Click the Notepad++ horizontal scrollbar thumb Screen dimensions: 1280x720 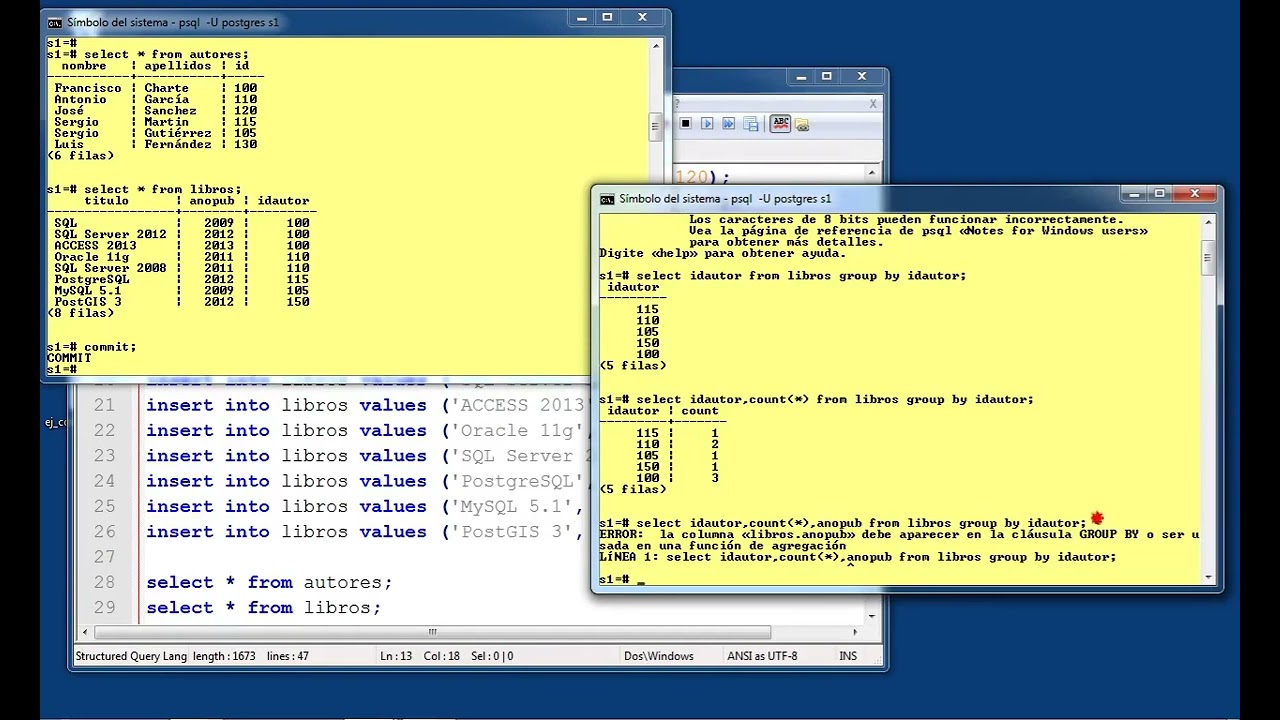tap(433, 632)
